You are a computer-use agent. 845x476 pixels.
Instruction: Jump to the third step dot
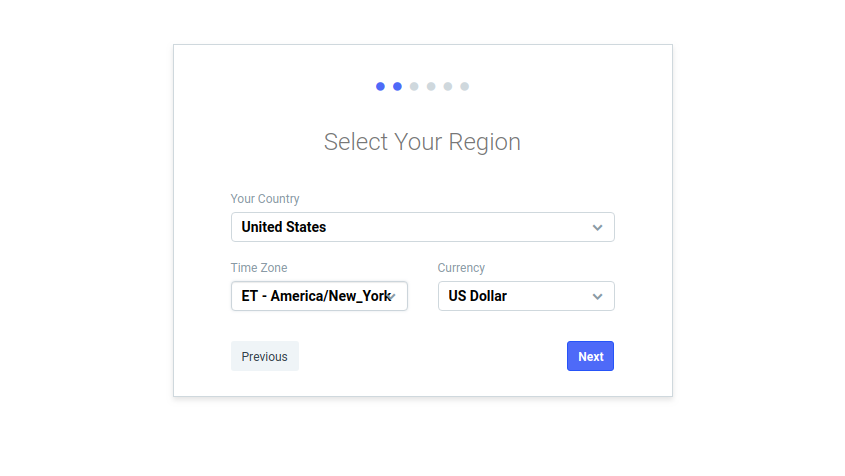(414, 86)
